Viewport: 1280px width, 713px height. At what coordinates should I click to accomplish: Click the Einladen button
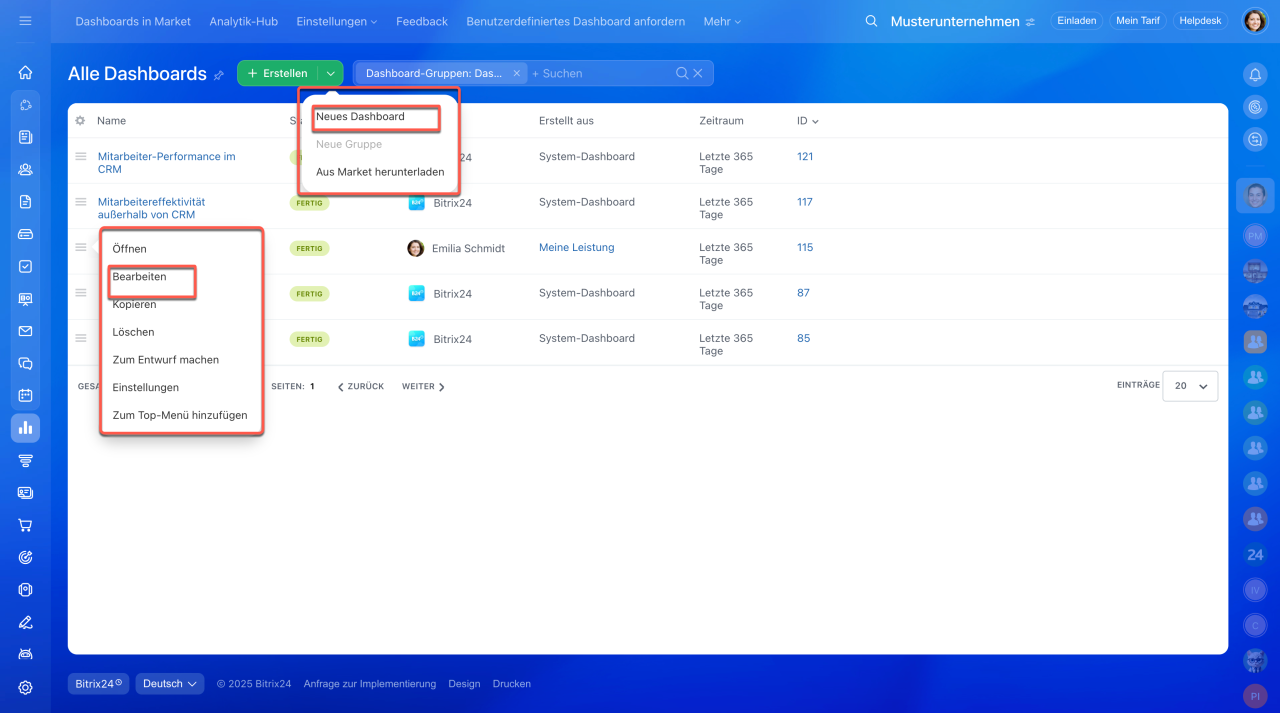[x=1076, y=21]
